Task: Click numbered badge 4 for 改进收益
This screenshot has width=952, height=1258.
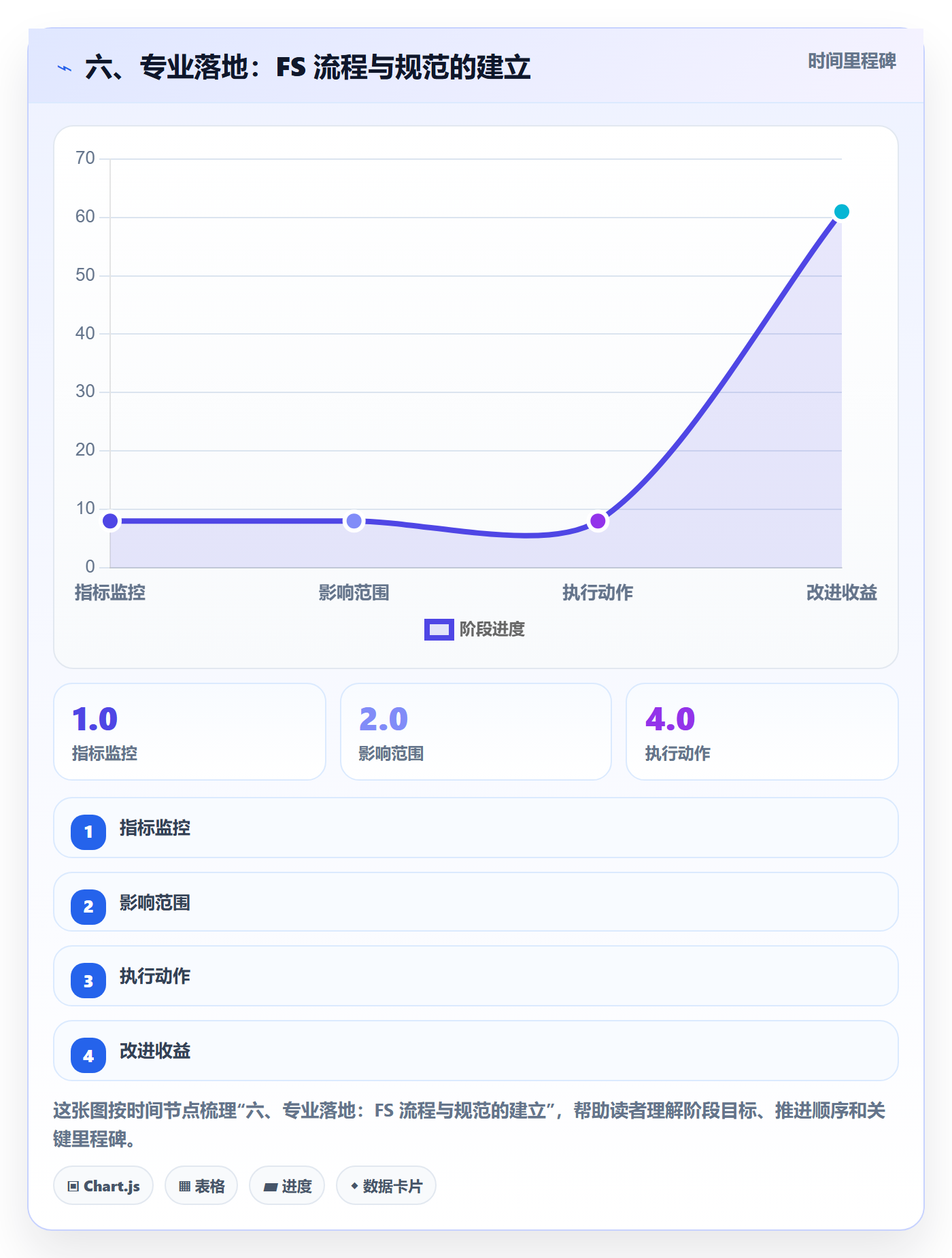Action: (88, 1055)
